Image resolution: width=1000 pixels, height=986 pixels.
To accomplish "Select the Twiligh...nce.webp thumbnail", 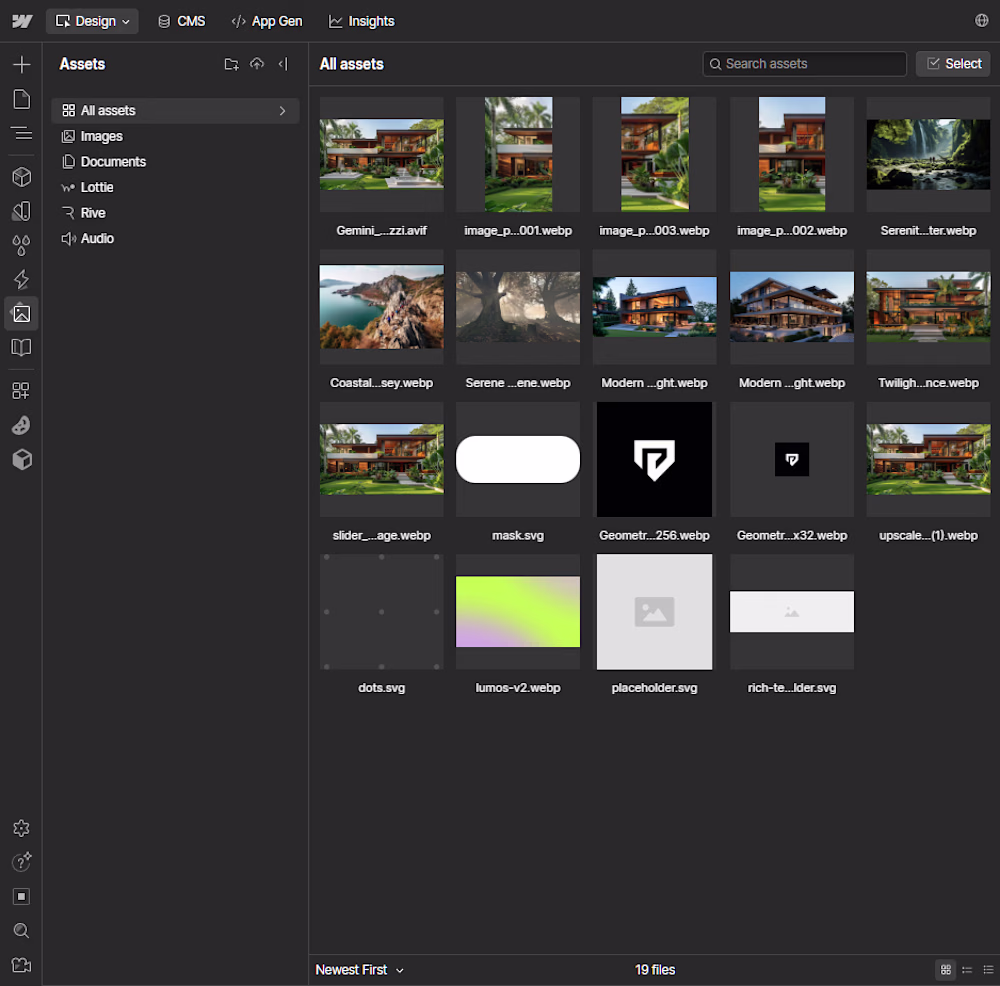I will coord(928,306).
